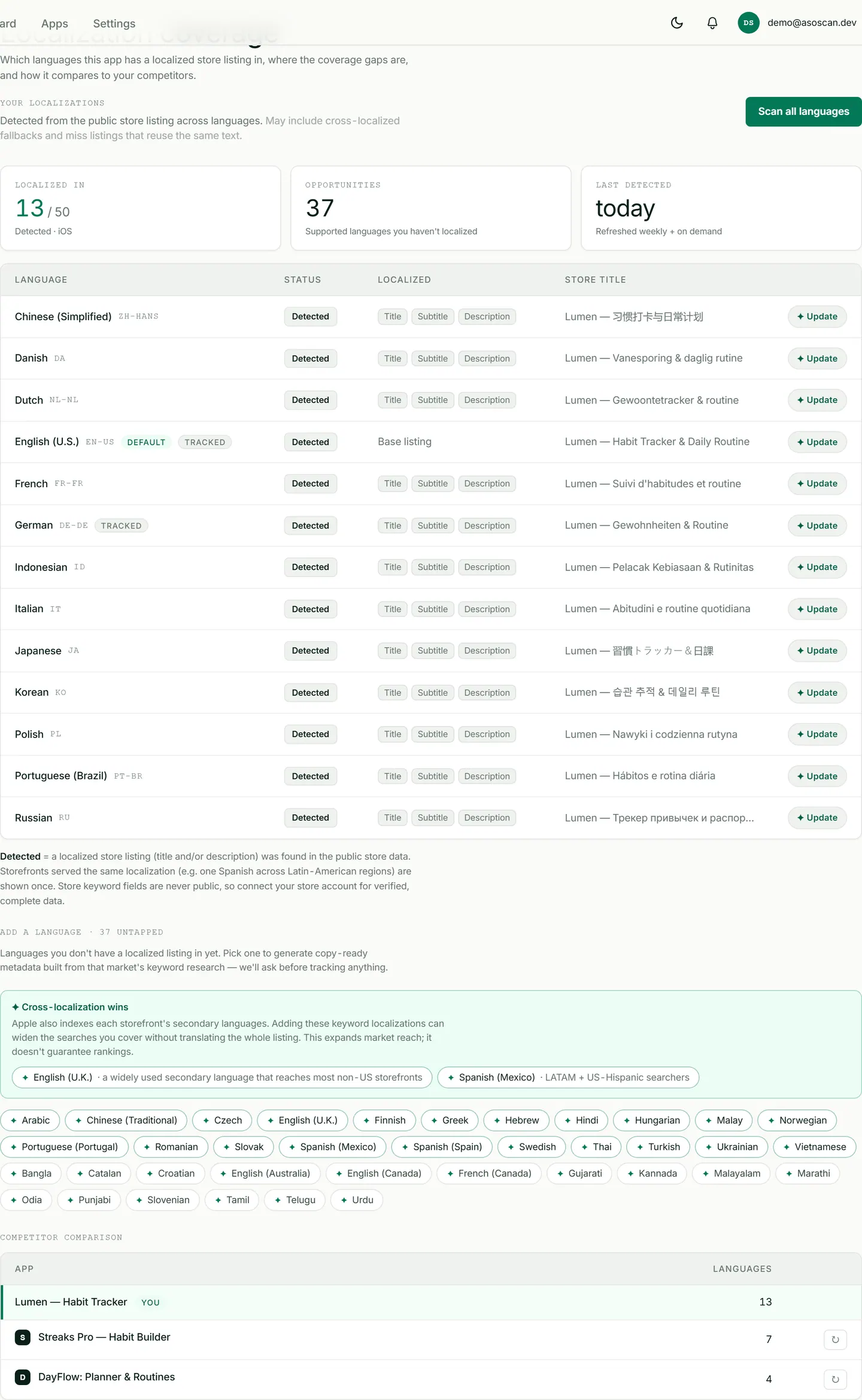The width and height of the screenshot is (862, 1400).
Task: Add Arabic language chip
Action: [30, 1120]
